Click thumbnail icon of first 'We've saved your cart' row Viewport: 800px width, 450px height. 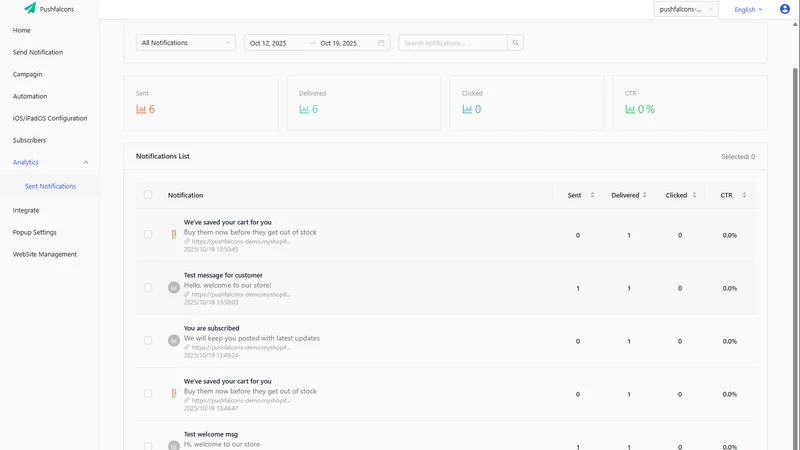[x=174, y=235]
